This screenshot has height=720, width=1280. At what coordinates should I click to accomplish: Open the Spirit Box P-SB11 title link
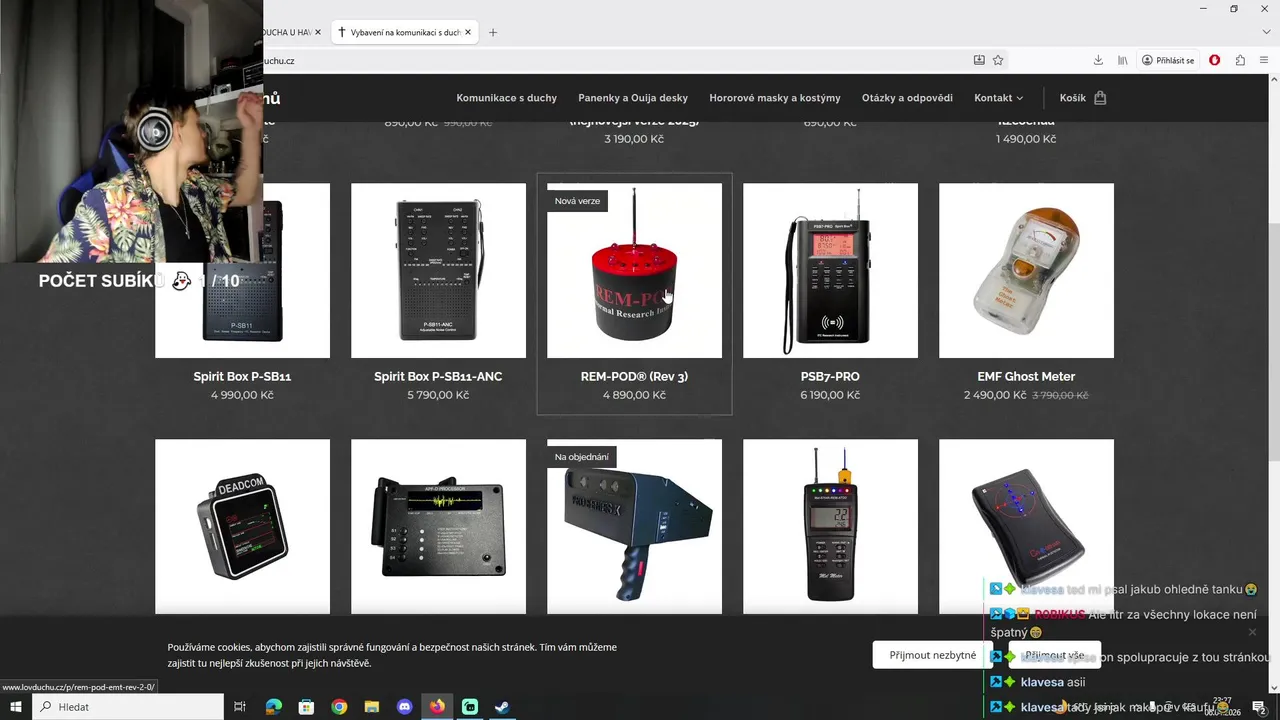(242, 376)
